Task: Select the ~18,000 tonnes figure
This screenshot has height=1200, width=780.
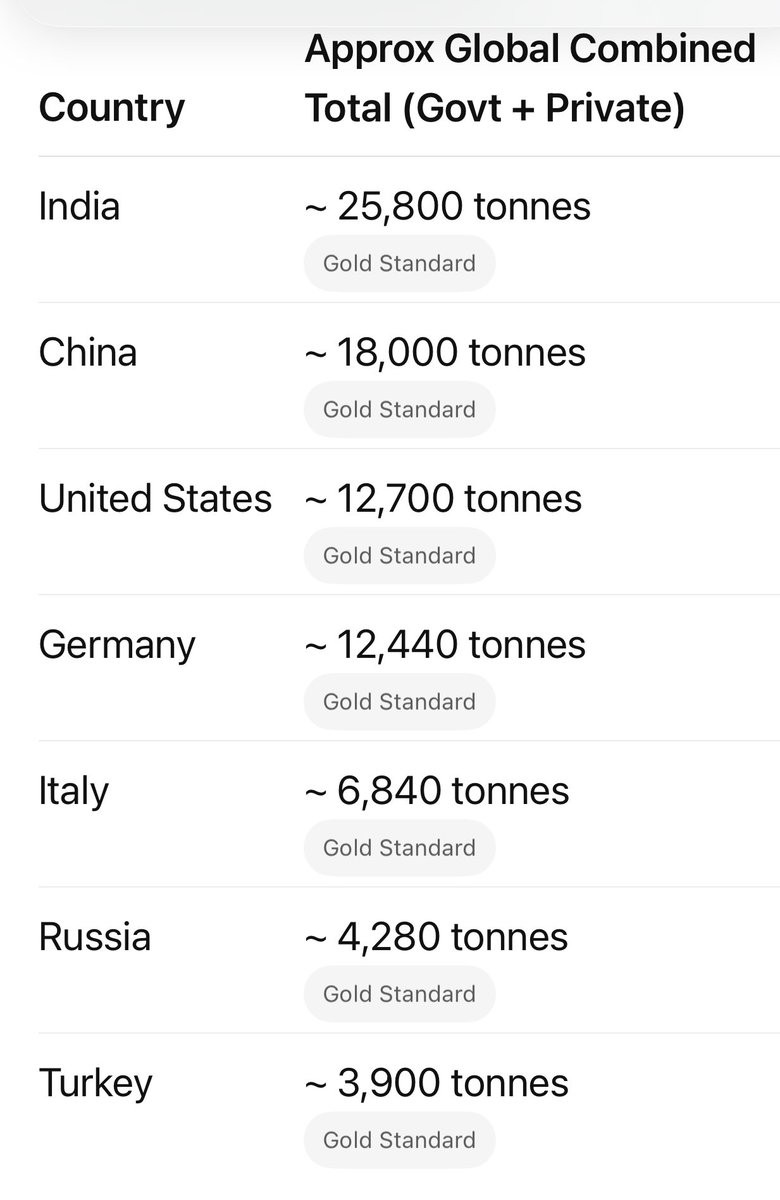Action: [x=445, y=353]
